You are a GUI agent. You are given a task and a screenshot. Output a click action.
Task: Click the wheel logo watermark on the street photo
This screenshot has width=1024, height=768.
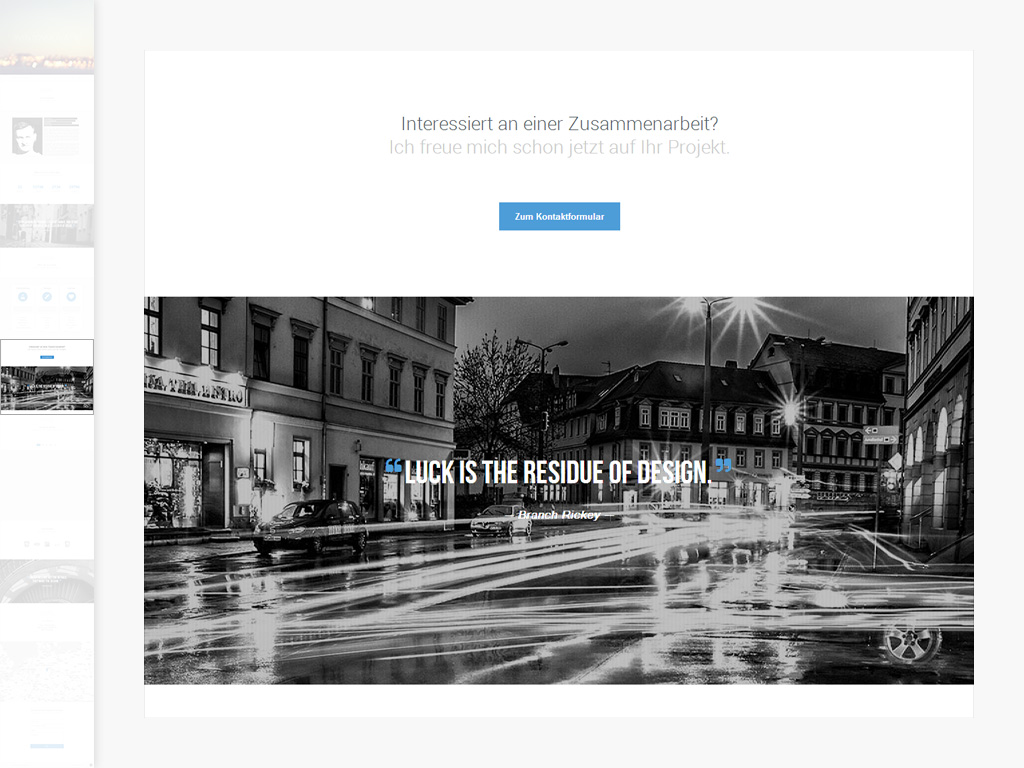point(910,642)
